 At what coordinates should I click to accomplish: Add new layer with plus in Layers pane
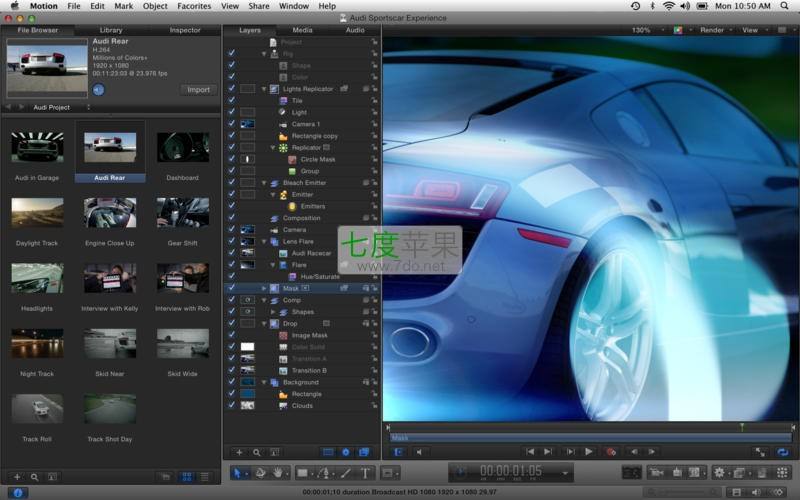tap(239, 452)
